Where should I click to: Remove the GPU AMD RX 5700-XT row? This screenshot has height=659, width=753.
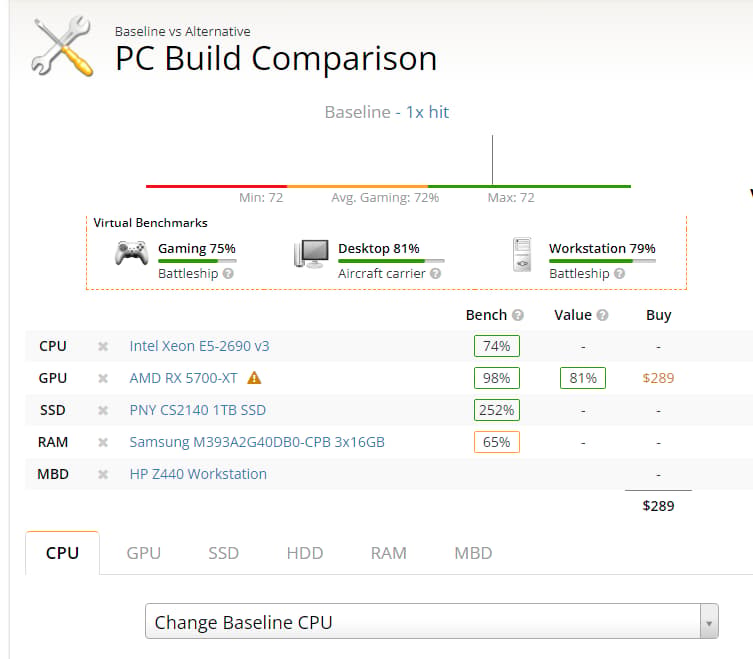(103, 378)
